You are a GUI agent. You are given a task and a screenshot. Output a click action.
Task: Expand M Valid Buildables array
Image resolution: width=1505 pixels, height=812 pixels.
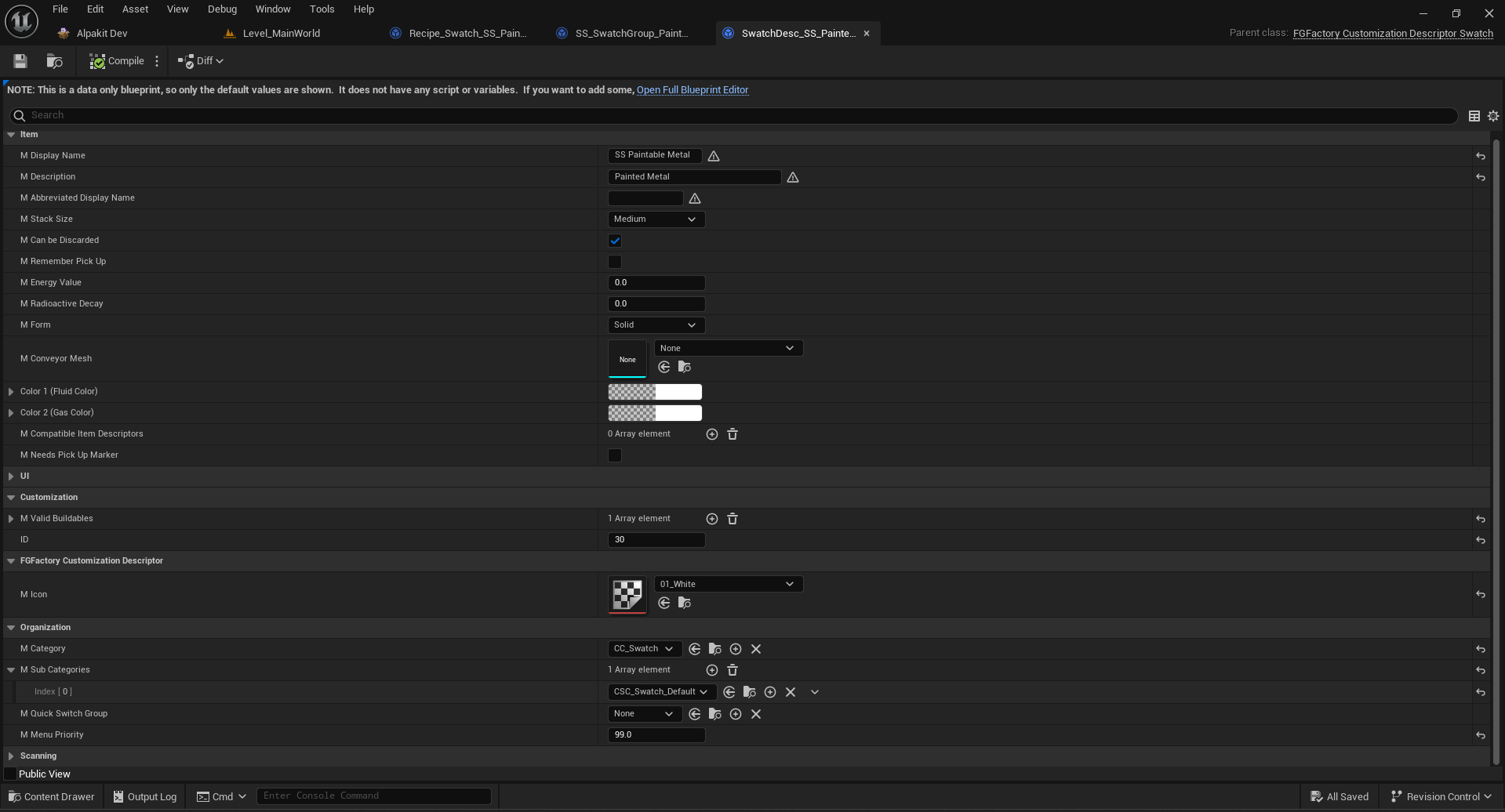tap(11, 519)
